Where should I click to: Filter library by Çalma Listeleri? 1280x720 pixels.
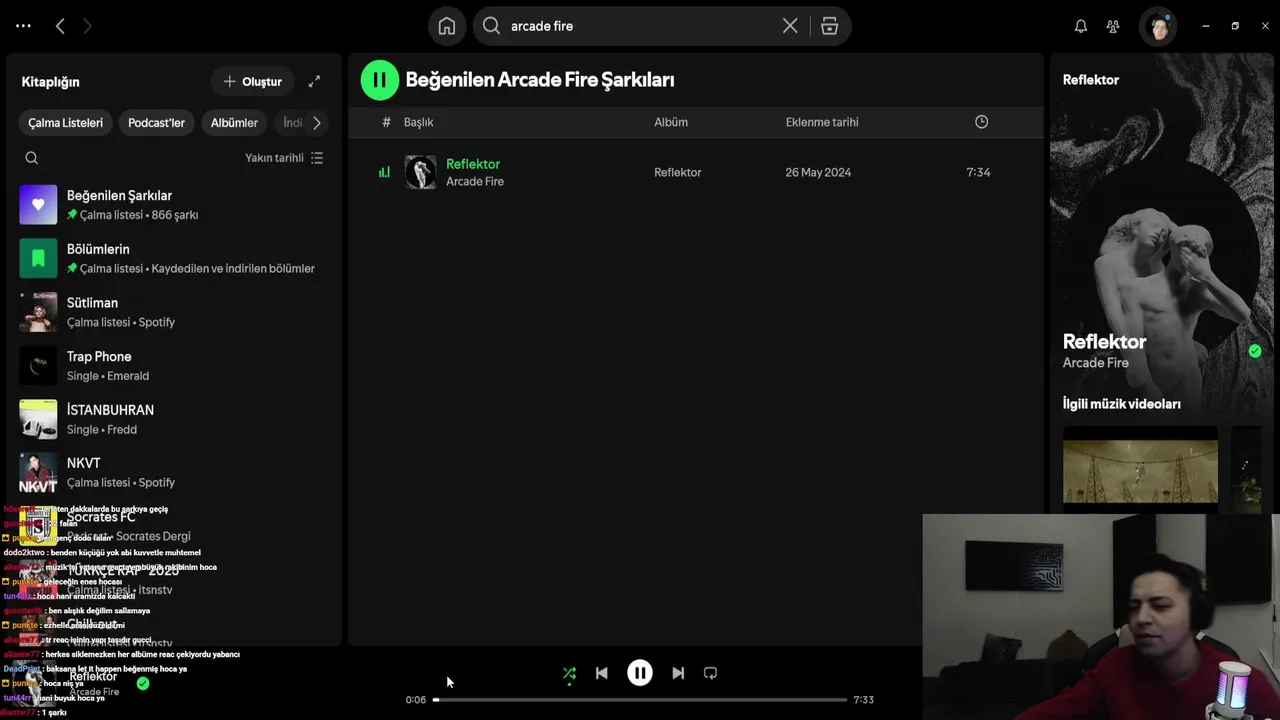point(65,123)
